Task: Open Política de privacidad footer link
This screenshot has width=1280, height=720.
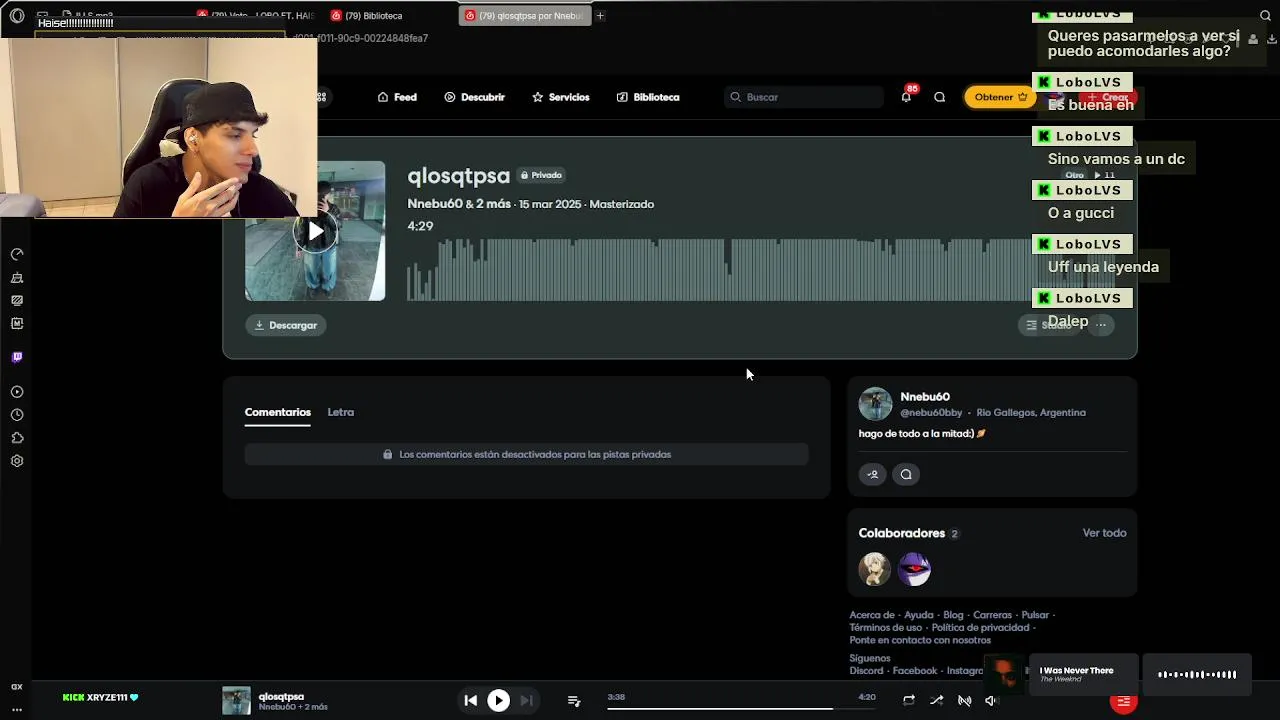Action: pyautogui.click(x=980, y=628)
